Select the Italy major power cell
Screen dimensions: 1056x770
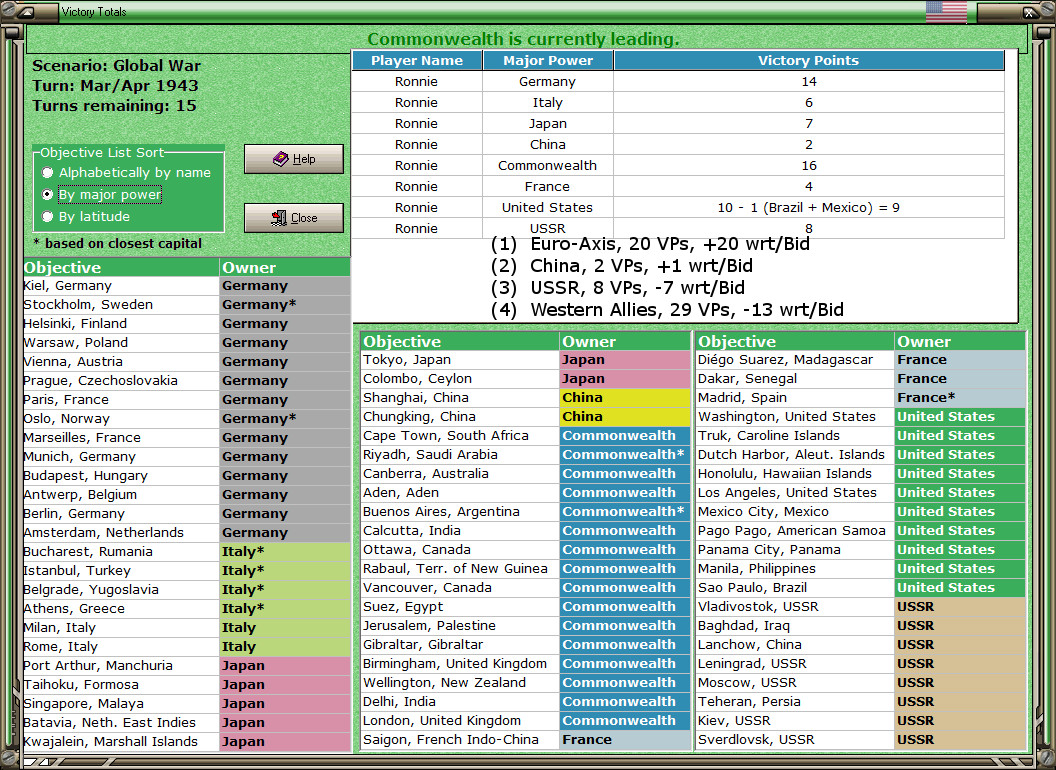[548, 102]
